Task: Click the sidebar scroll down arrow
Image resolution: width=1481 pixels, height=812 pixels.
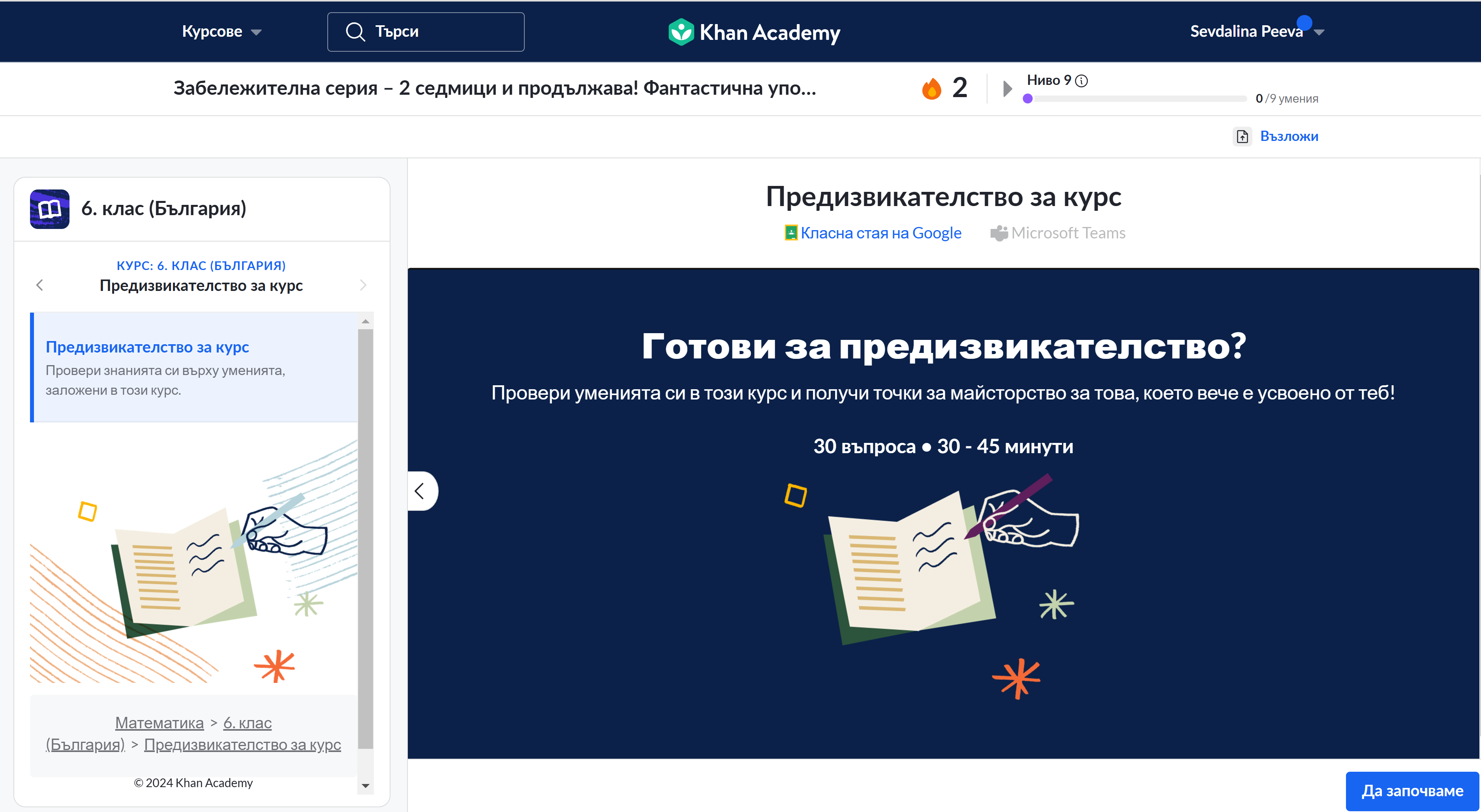Action: [365, 786]
